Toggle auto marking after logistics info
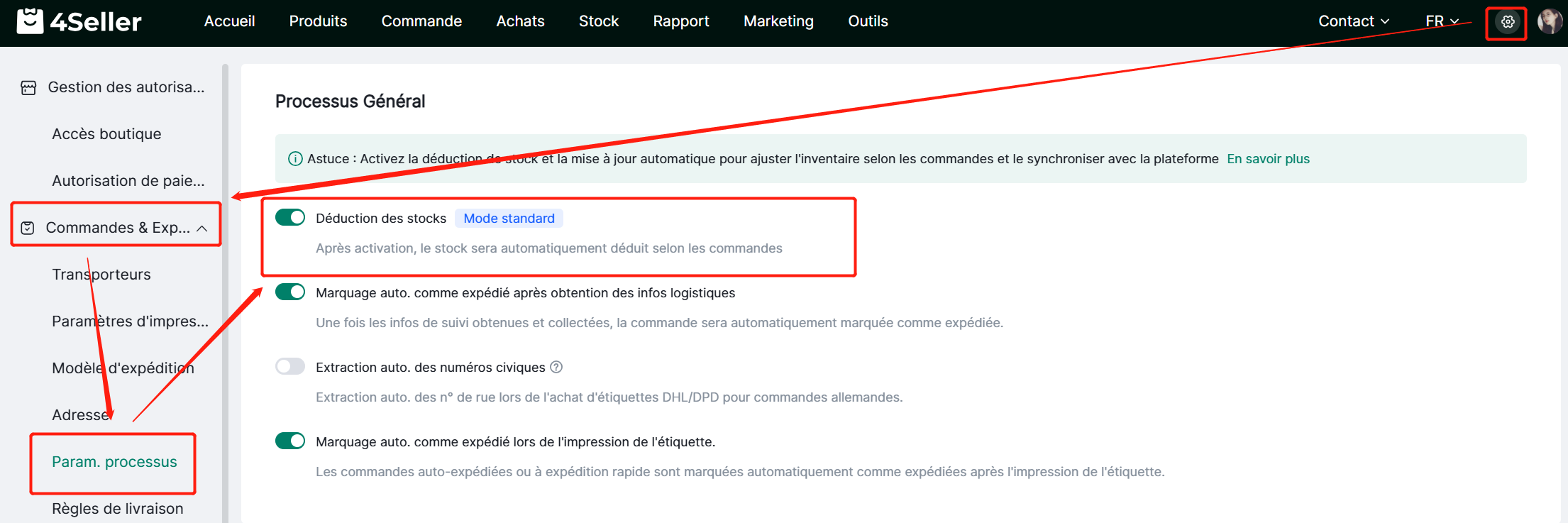Image resolution: width=1568 pixels, height=523 pixels. [x=290, y=292]
